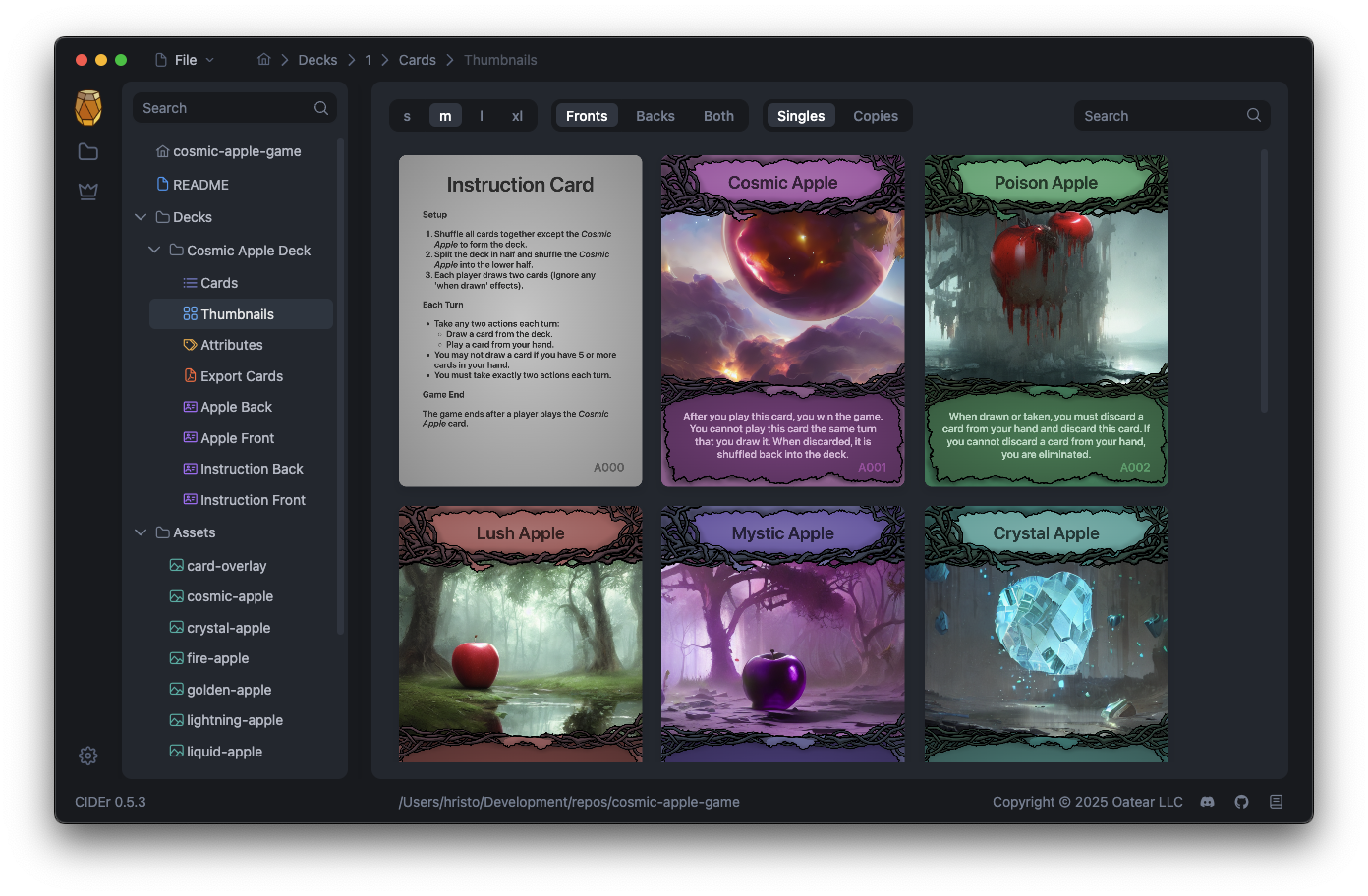1368x896 pixels.
Task: Open the folder view in left rail
Action: coord(88,151)
